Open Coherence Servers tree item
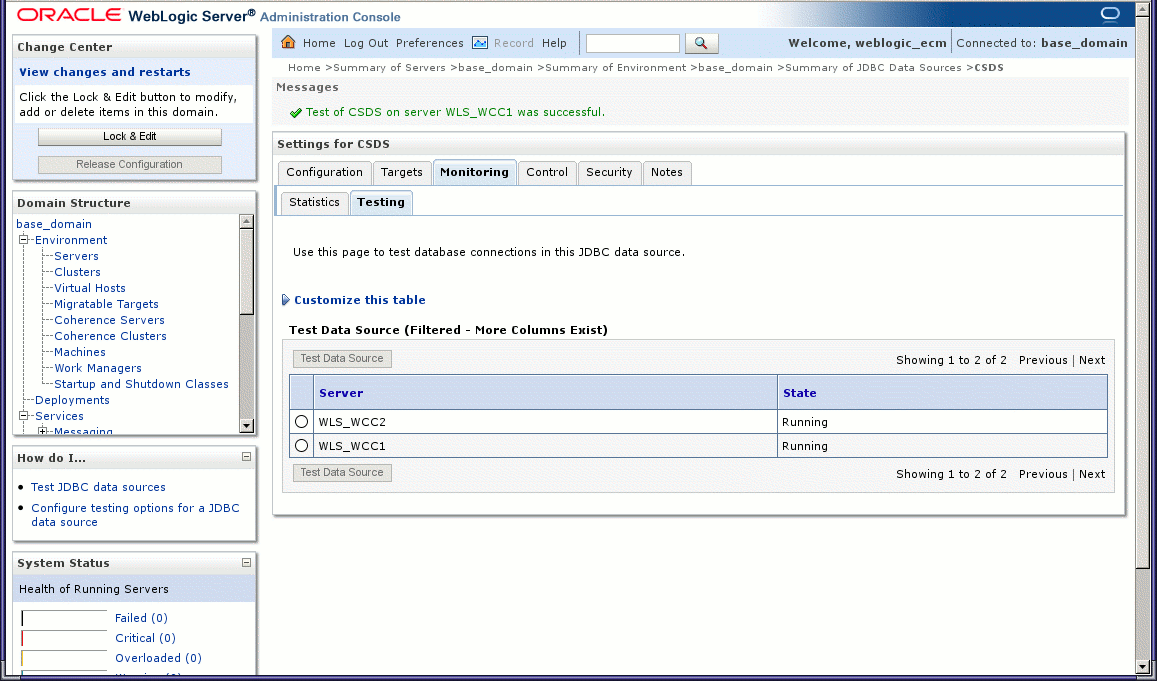The height and width of the screenshot is (681, 1157). point(109,319)
